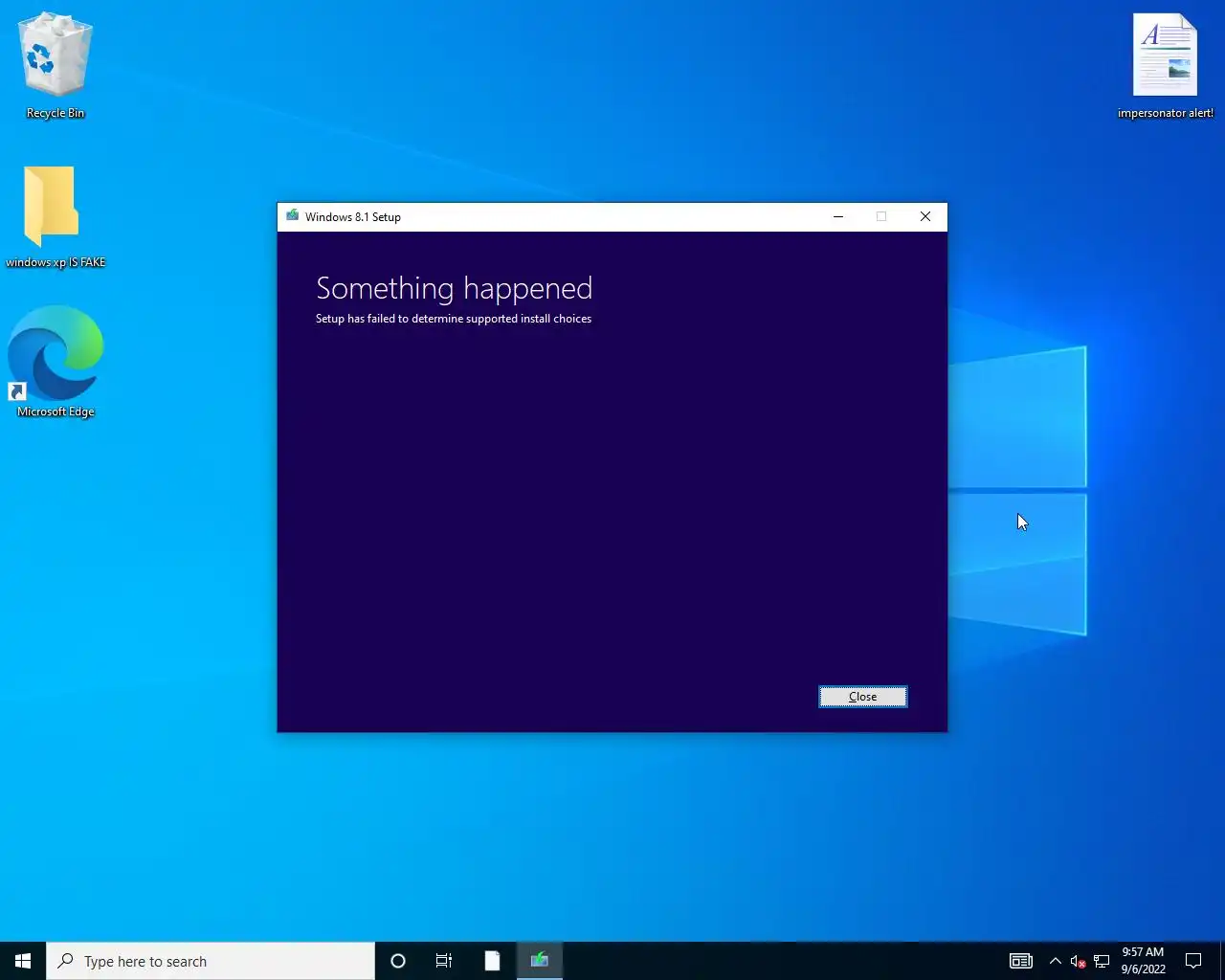Open Cortana circle icon on taskbar
This screenshot has width=1225, height=980.
click(398, 961)
